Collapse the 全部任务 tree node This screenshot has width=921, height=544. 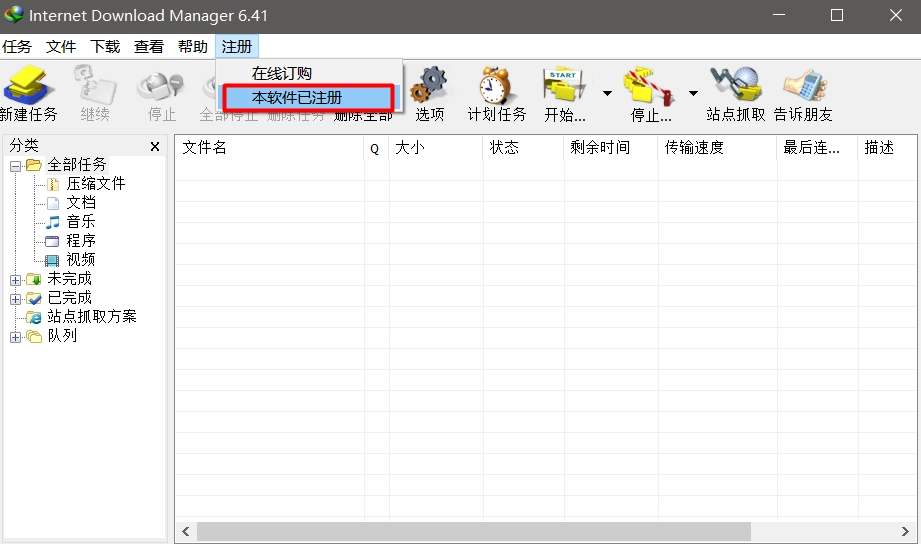15,166
